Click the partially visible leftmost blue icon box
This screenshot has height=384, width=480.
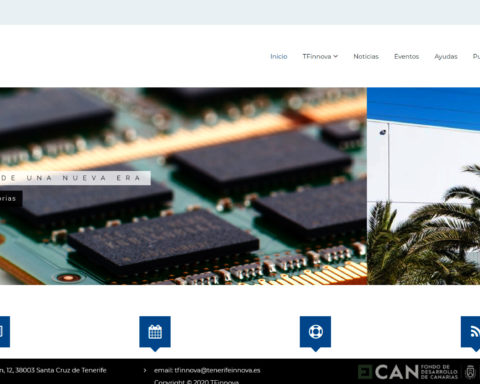[x=5, y=332]
